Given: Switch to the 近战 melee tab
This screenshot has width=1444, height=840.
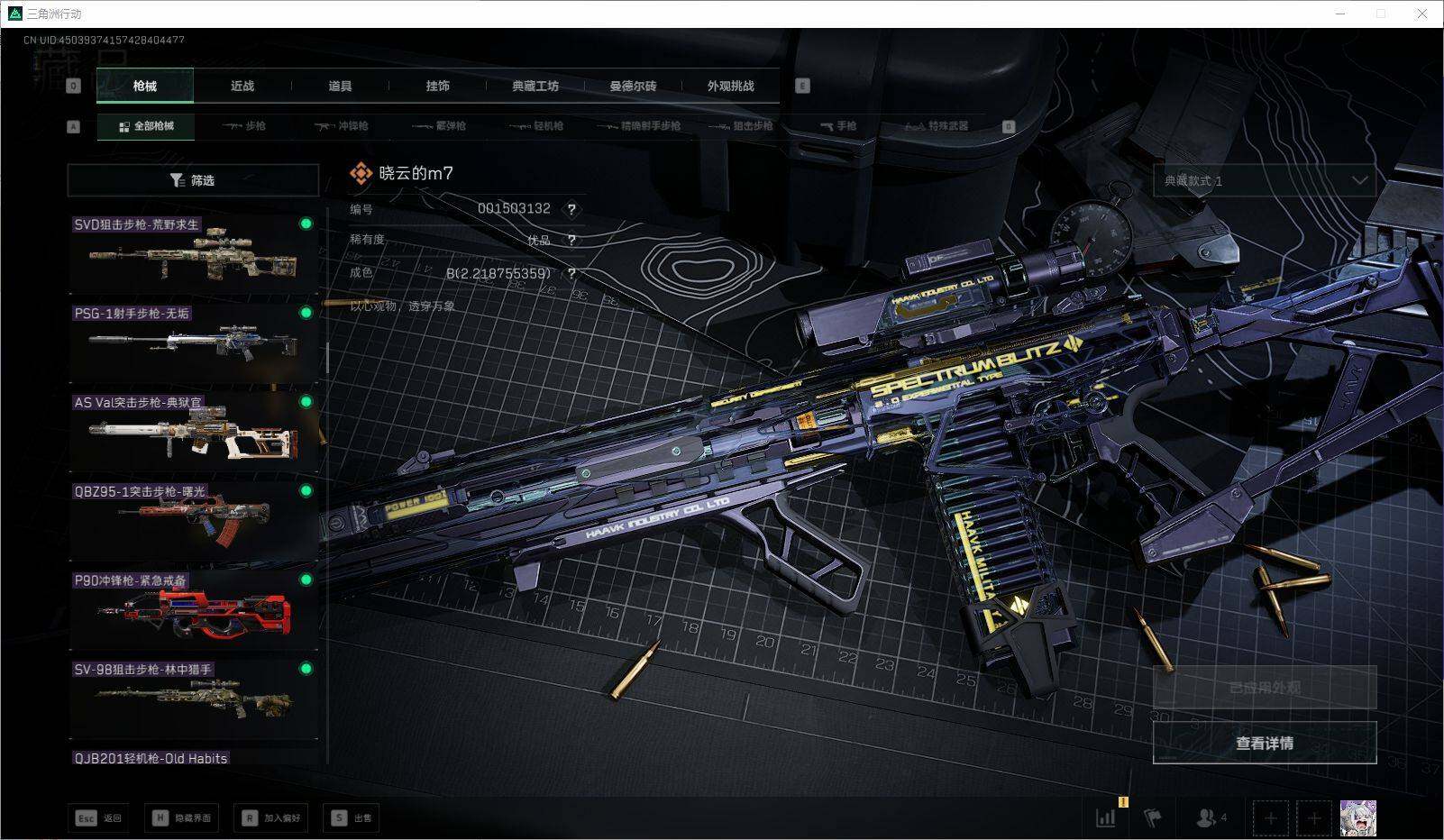Looking at the screenshot, I should click(242, 86).
